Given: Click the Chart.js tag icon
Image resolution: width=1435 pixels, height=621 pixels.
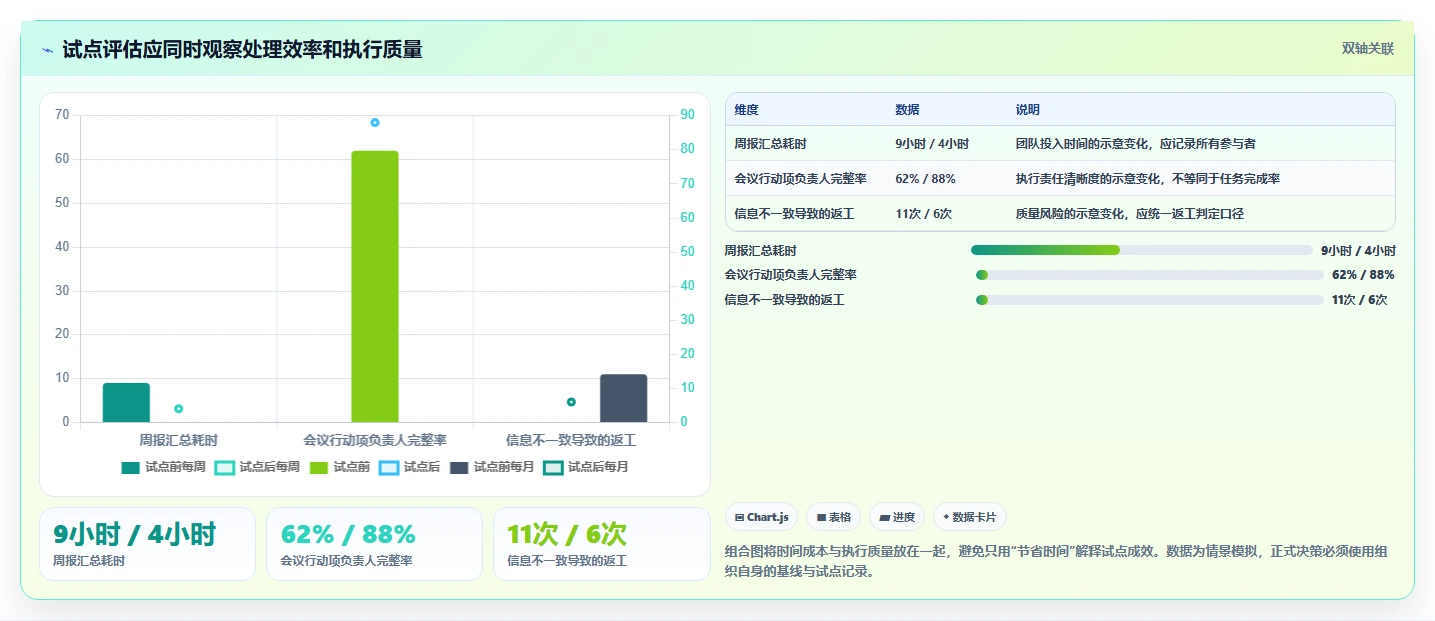Looking at the screenshot, I should [x=739, y=518].
